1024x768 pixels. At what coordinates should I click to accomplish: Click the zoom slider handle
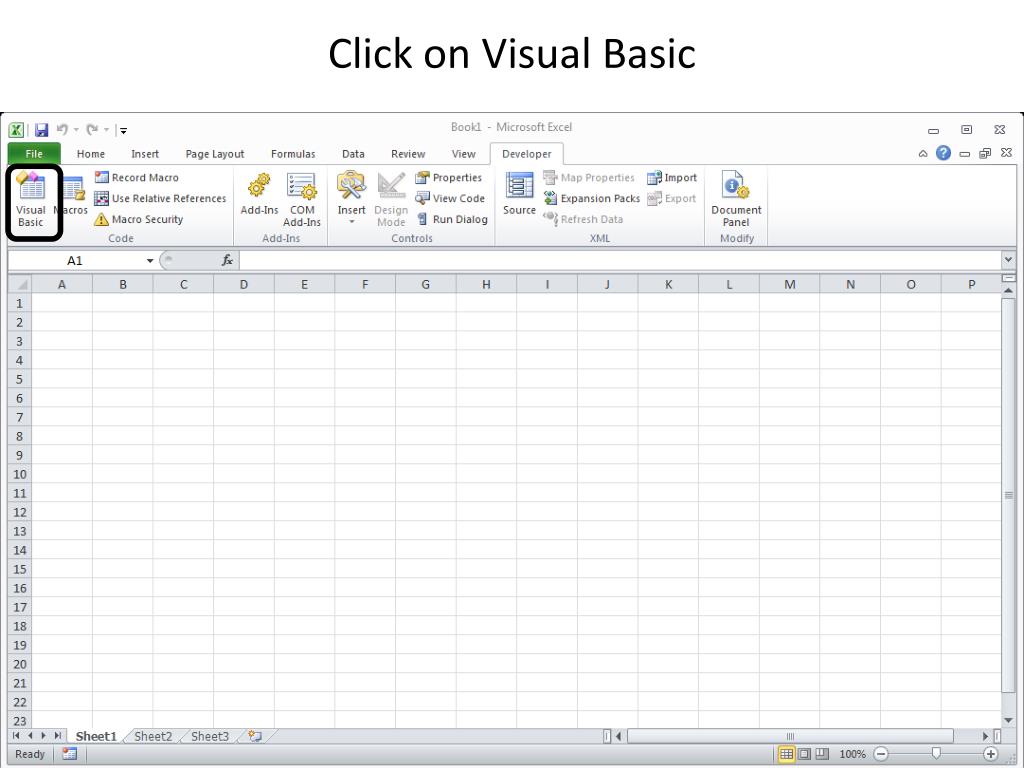click(x=936, y=754)
